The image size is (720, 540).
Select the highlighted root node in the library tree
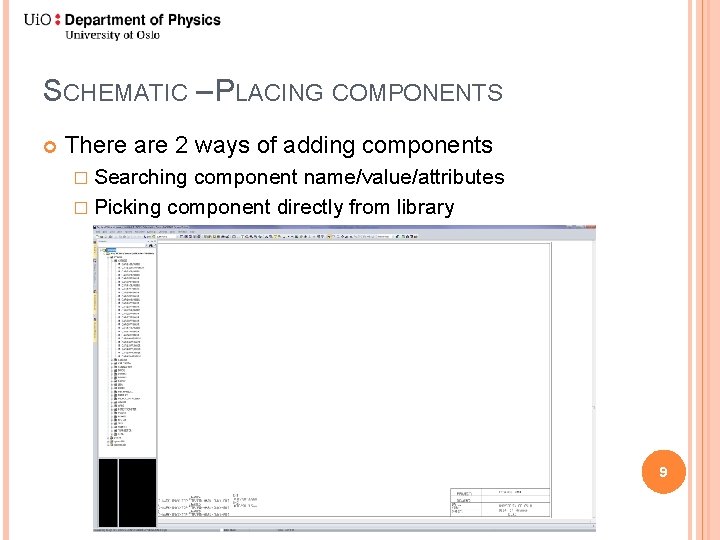pyautogui.click(x=111, y=250)
